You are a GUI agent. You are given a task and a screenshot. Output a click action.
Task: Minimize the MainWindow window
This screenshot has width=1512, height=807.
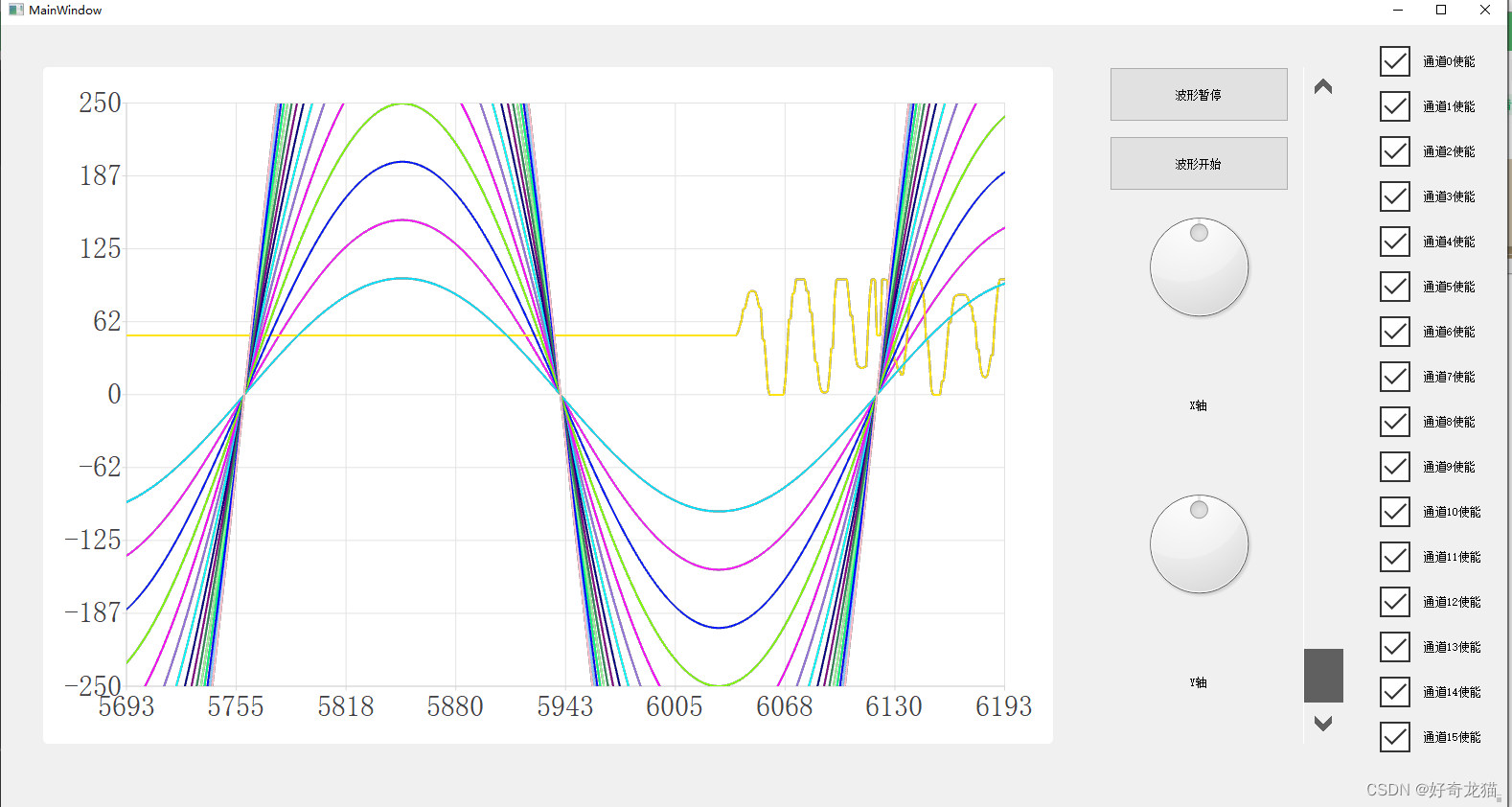click(x=1398, y=10)
